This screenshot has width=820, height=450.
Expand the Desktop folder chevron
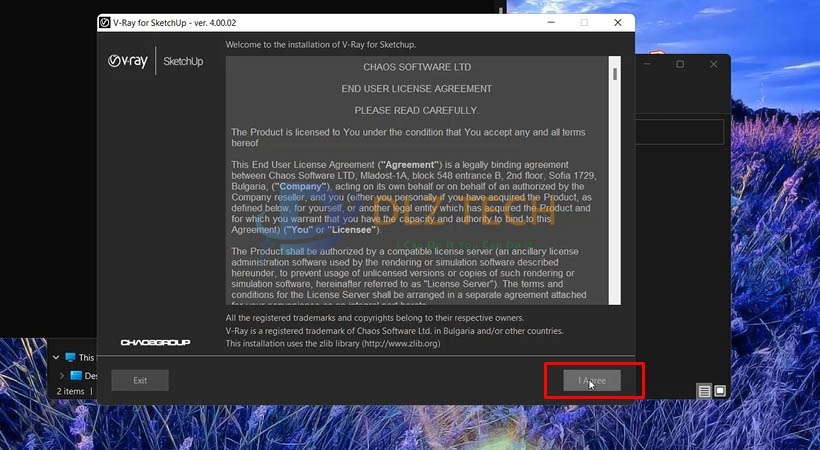[61, 376]
